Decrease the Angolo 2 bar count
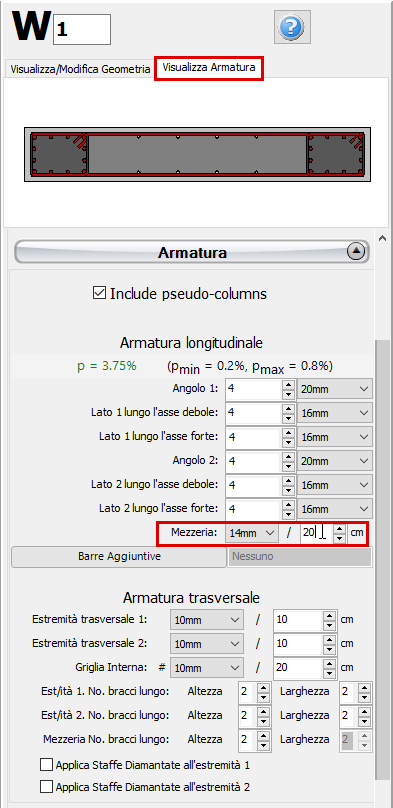This screenshot has width=393, height=808. 287,465
